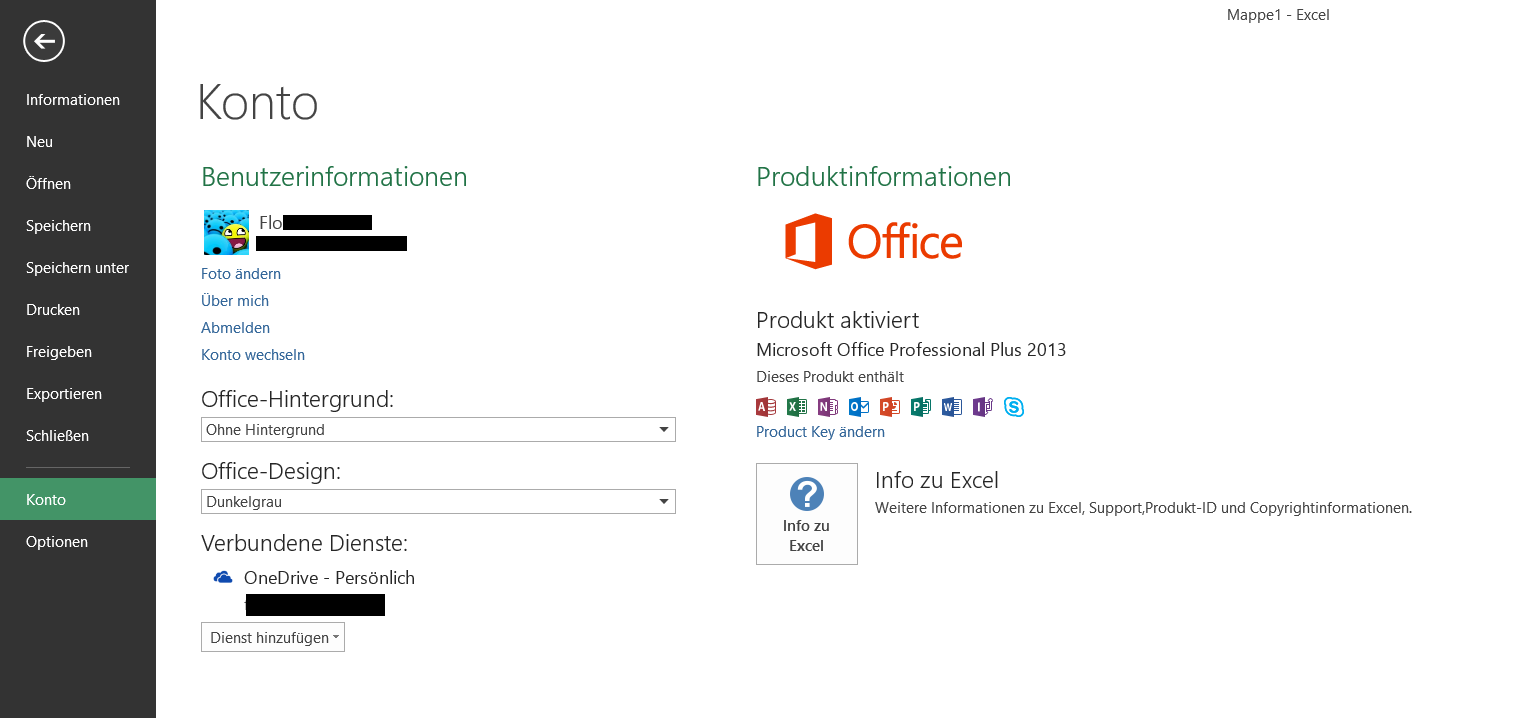Expand the Dienst hinzufügen menu

click(x=273, y=637)
